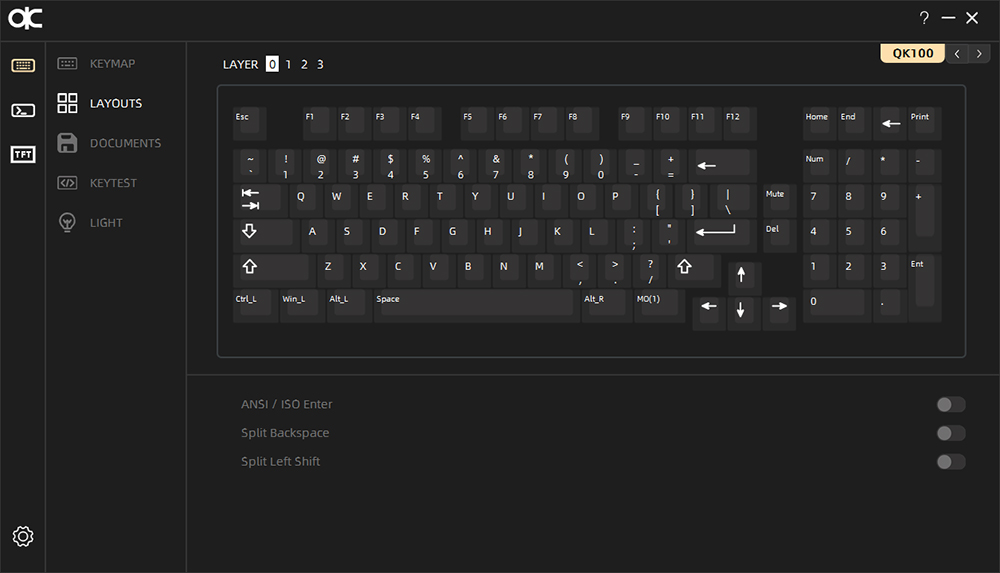
Task: Click the LIGHT bulb icon
Action: (67, 222)
